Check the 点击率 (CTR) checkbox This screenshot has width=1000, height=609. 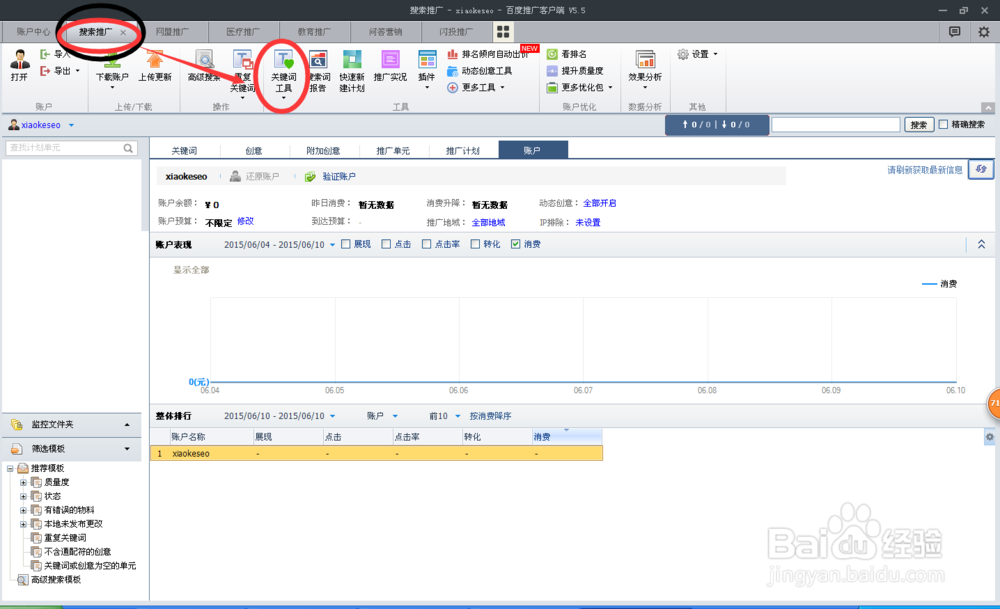pos(426,243)
